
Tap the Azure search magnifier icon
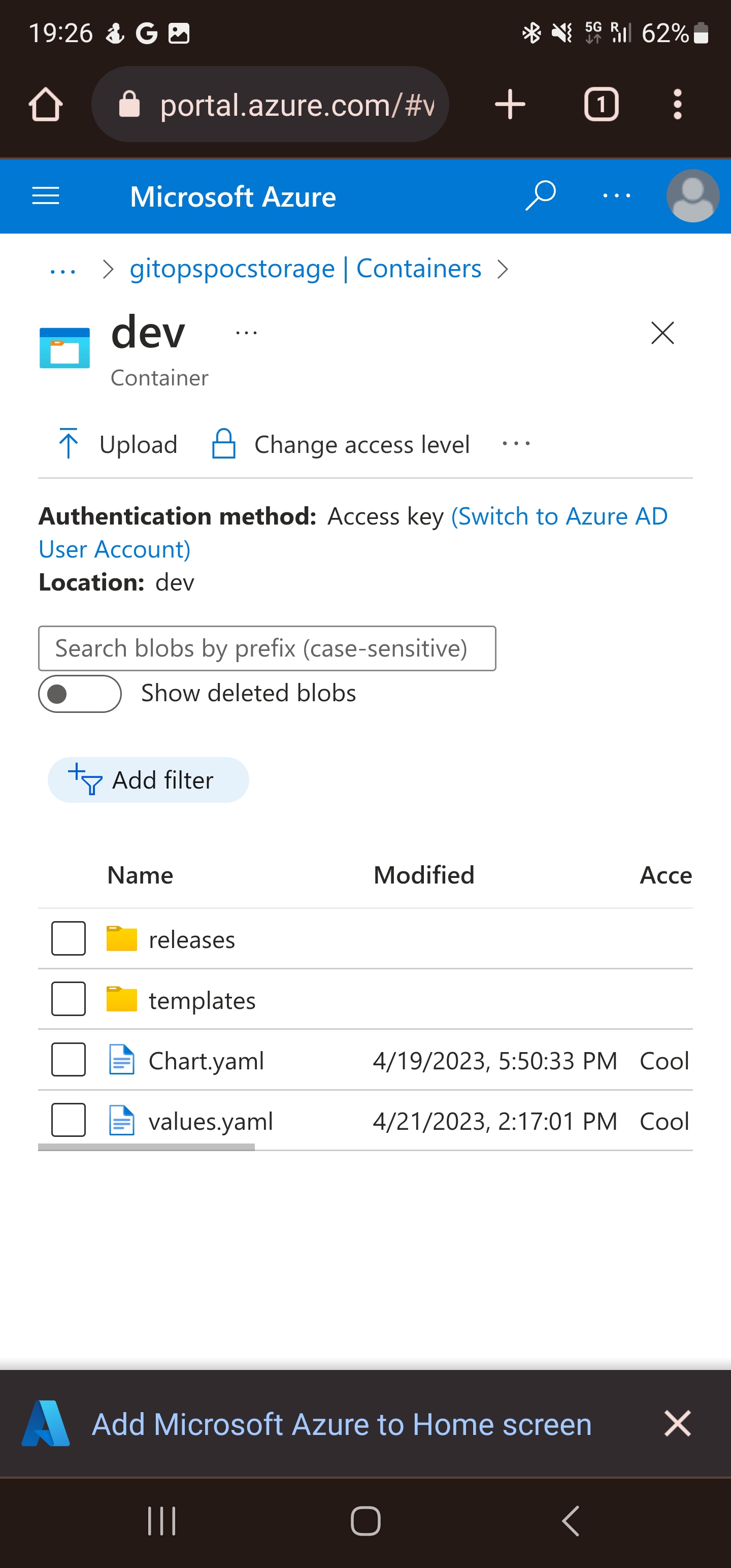pyautogui.click(x=540, y=195)
